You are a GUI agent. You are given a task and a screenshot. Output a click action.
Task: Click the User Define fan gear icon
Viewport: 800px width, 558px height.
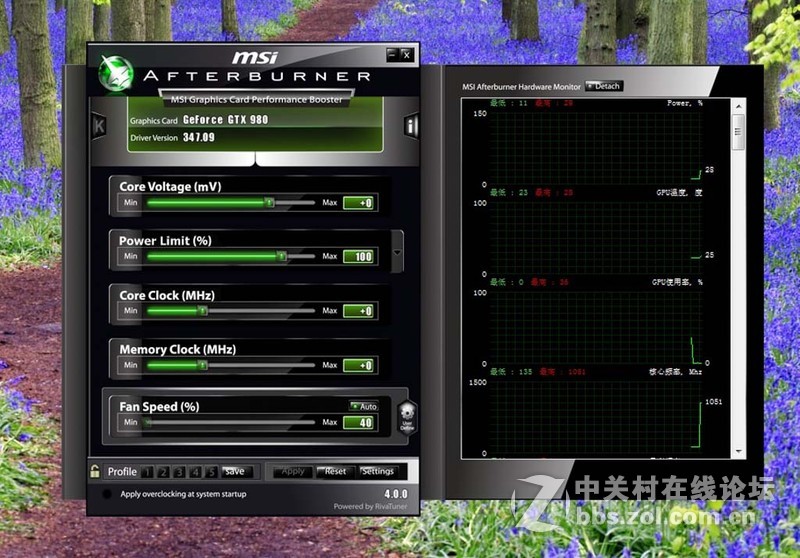click(407, 418)
